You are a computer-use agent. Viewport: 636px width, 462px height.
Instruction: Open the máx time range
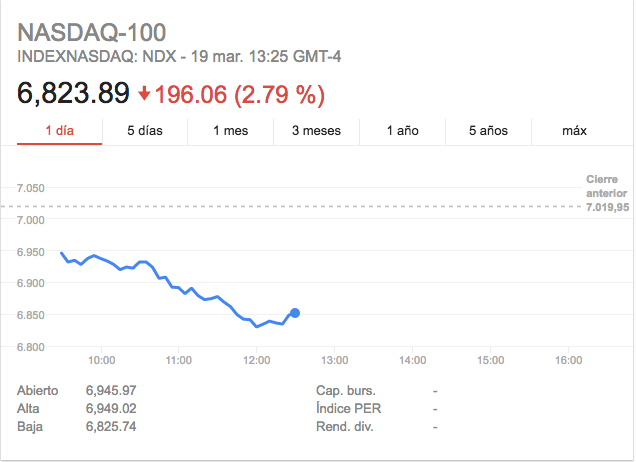pyautogui.click(x=574, y=131)
